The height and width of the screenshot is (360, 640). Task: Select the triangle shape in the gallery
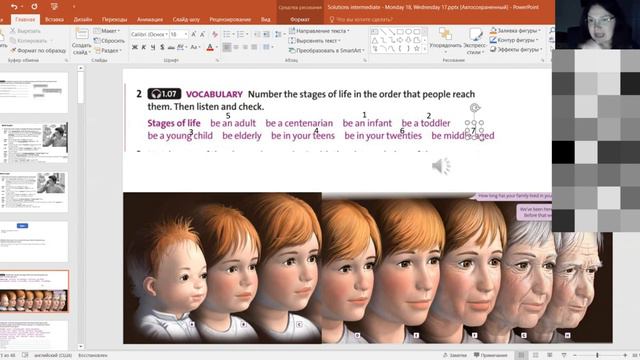(374, 40)
